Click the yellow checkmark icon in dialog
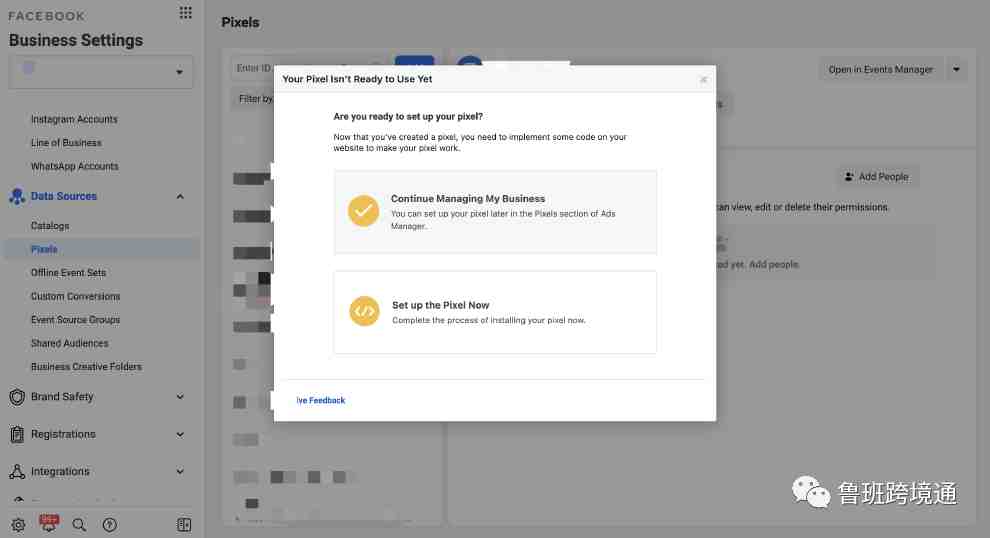The width and height of the screenshot is (990, 538). pos(364,211)
